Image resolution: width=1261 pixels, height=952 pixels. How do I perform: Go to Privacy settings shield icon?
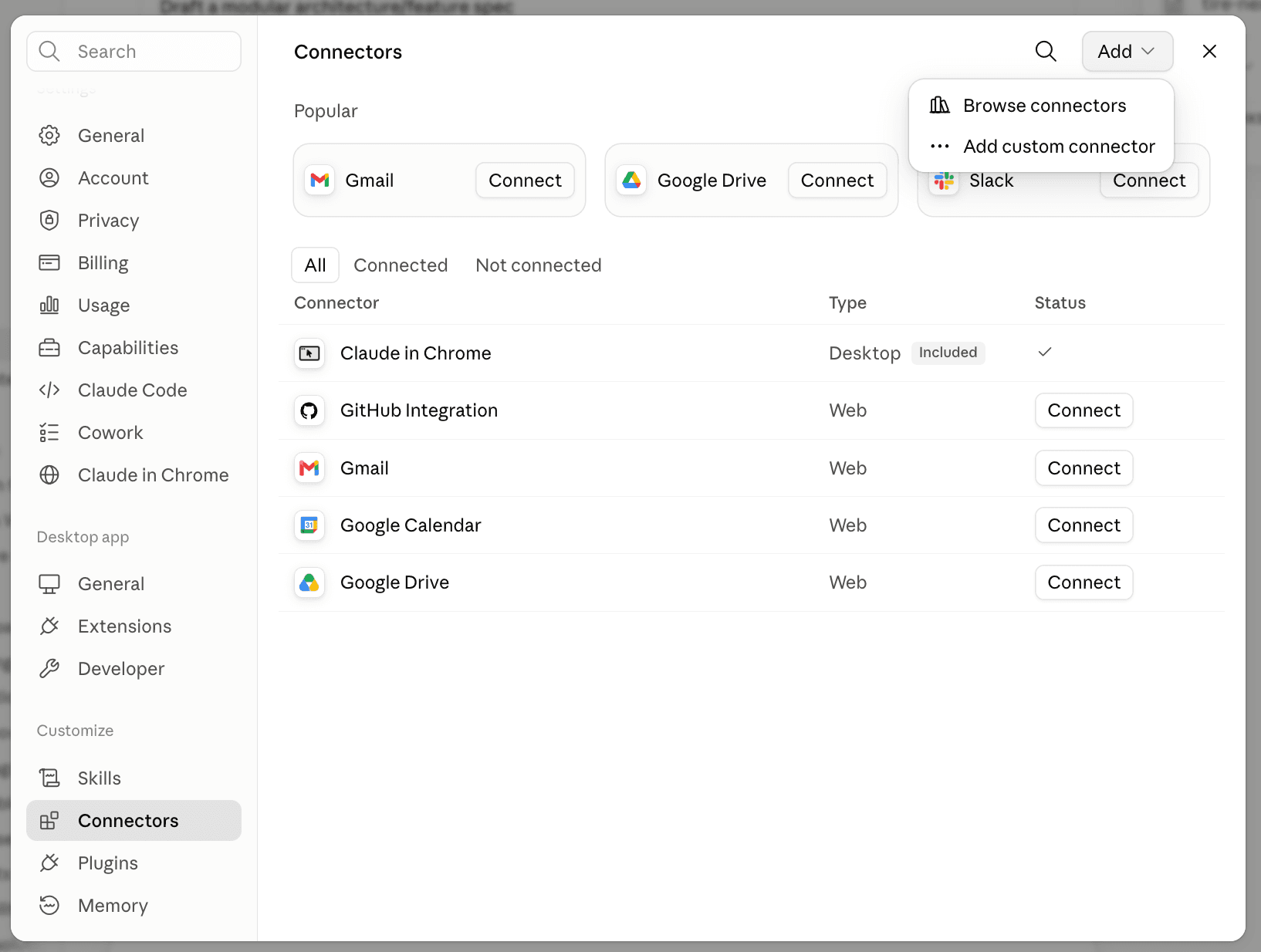click(49, 221)
